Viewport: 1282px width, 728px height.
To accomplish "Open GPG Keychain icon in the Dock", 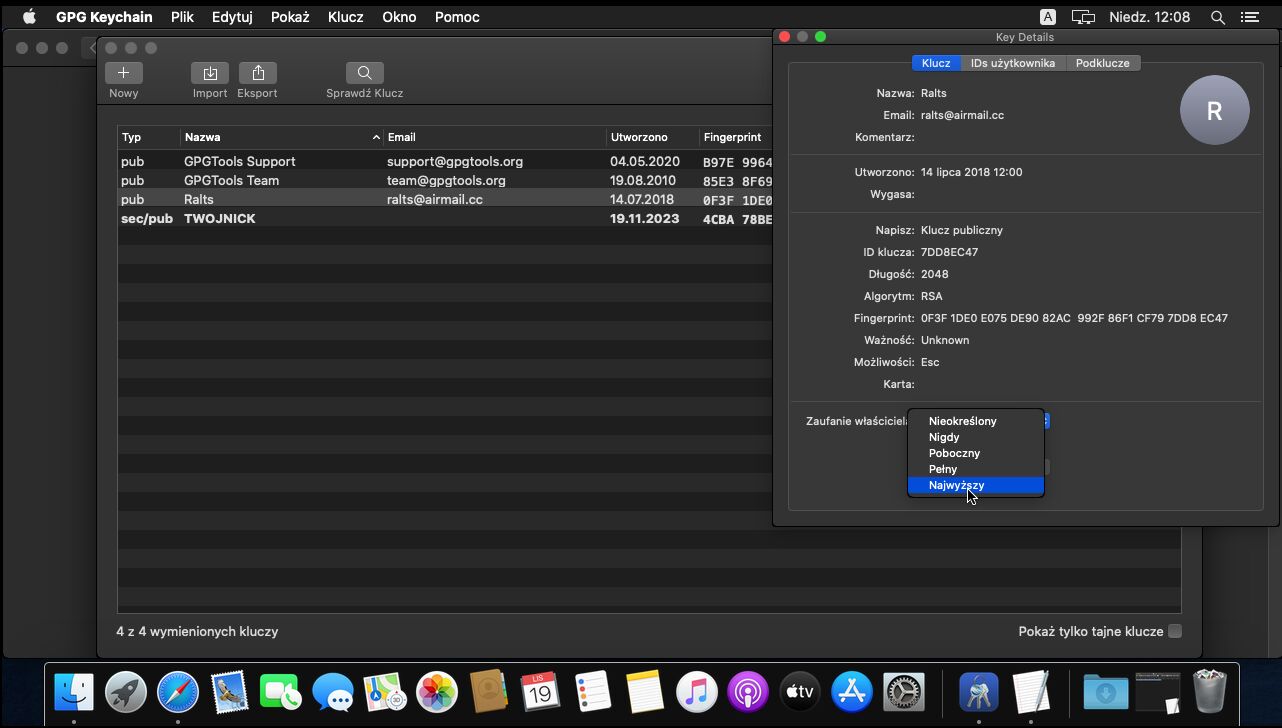I will (978, 692).
